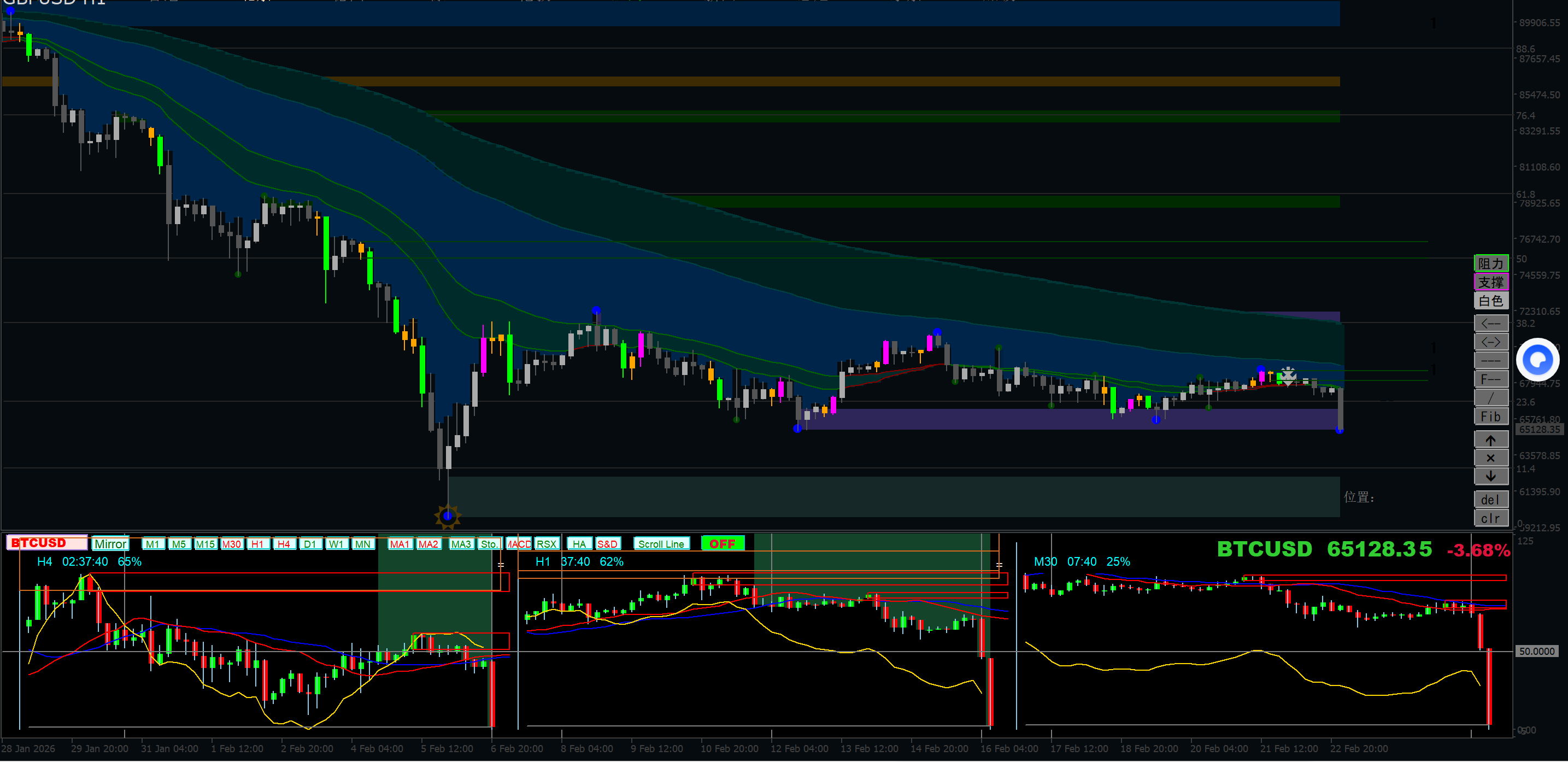Switch to the M15 timeframe

[x=205, y=543]
